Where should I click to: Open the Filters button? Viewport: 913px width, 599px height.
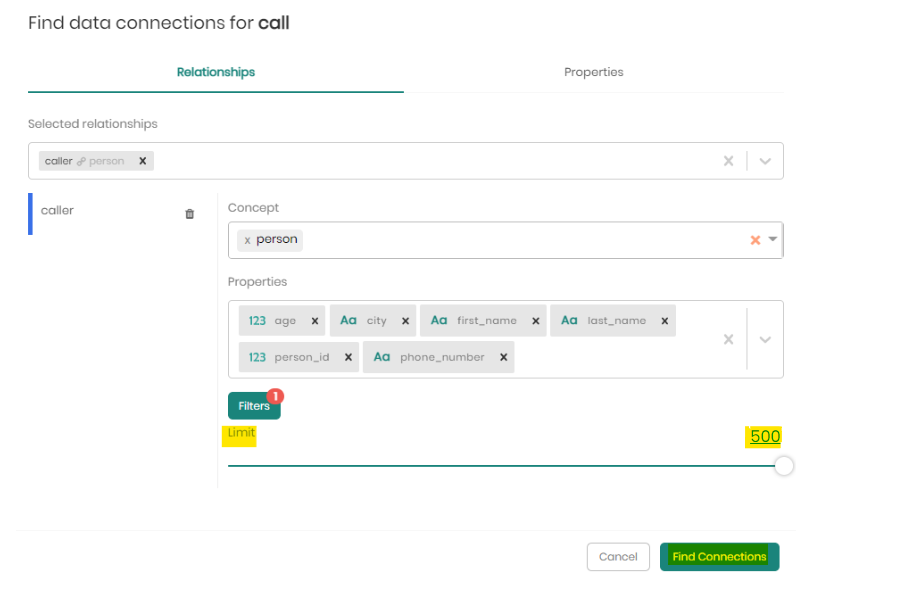coord(254,406)
